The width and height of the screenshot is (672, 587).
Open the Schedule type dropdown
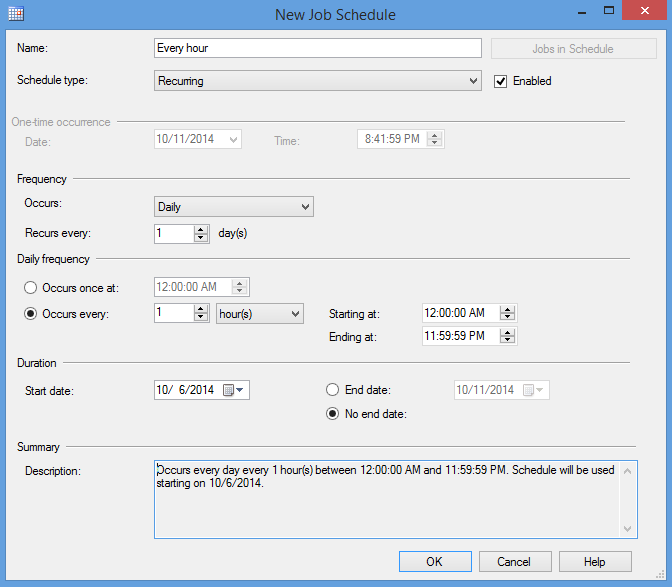click(474, 81)
